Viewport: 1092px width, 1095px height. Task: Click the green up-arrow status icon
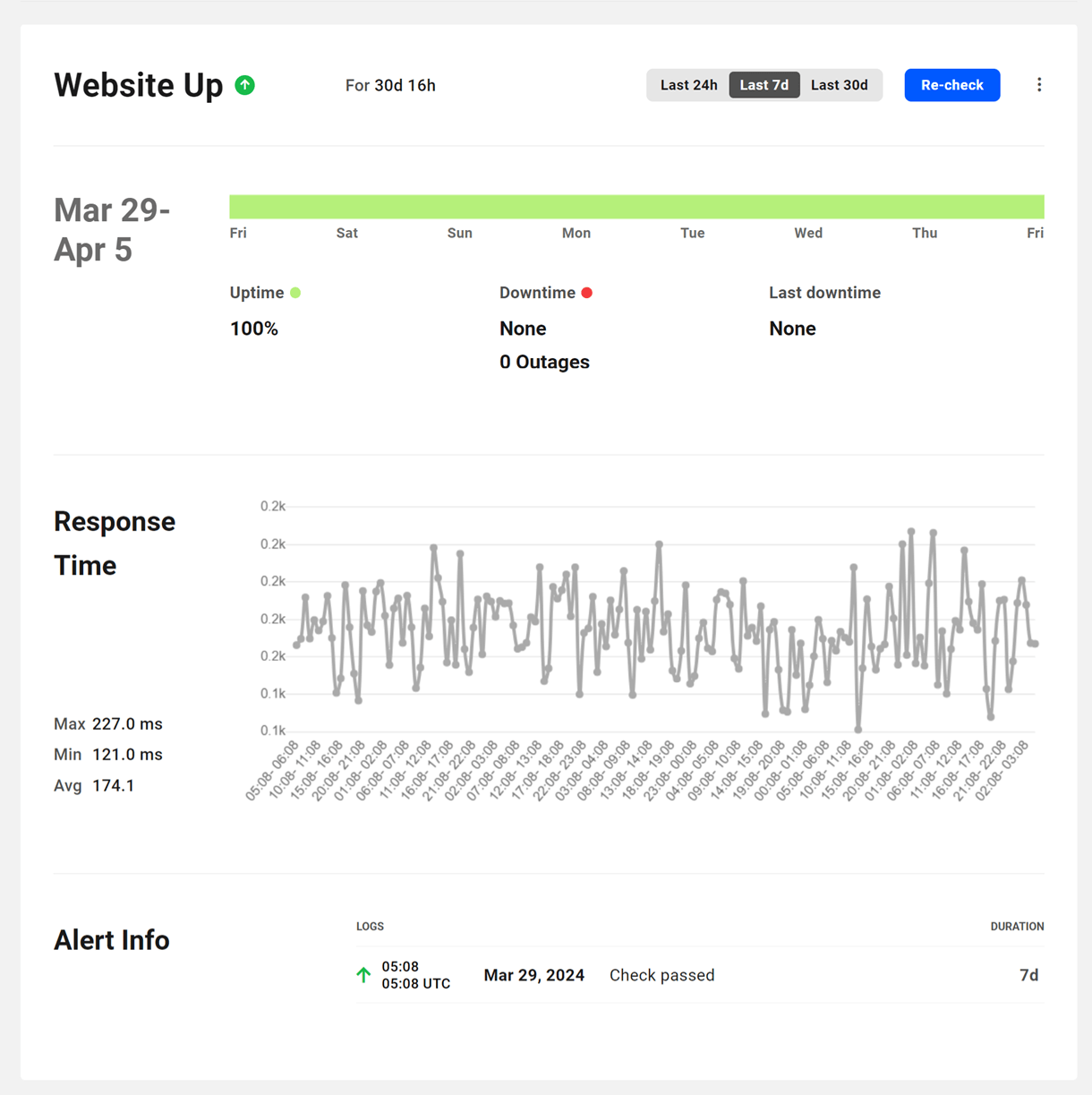pyautogui.click(x=245, y=85)
